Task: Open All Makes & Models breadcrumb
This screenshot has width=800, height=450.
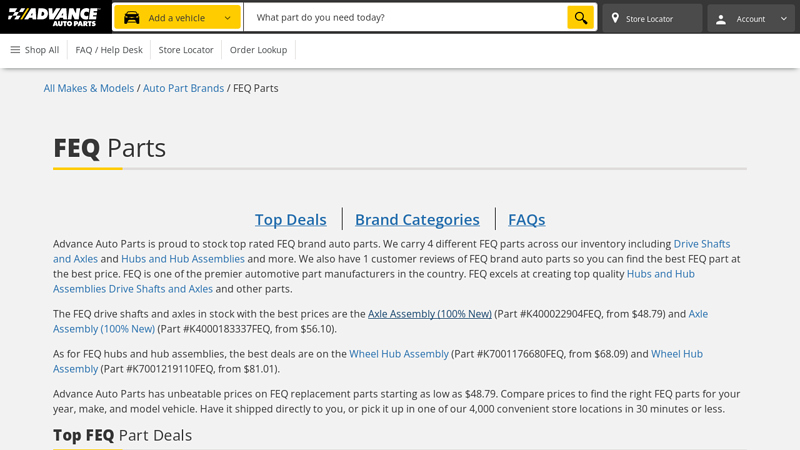Action: [x=89, y=88]
